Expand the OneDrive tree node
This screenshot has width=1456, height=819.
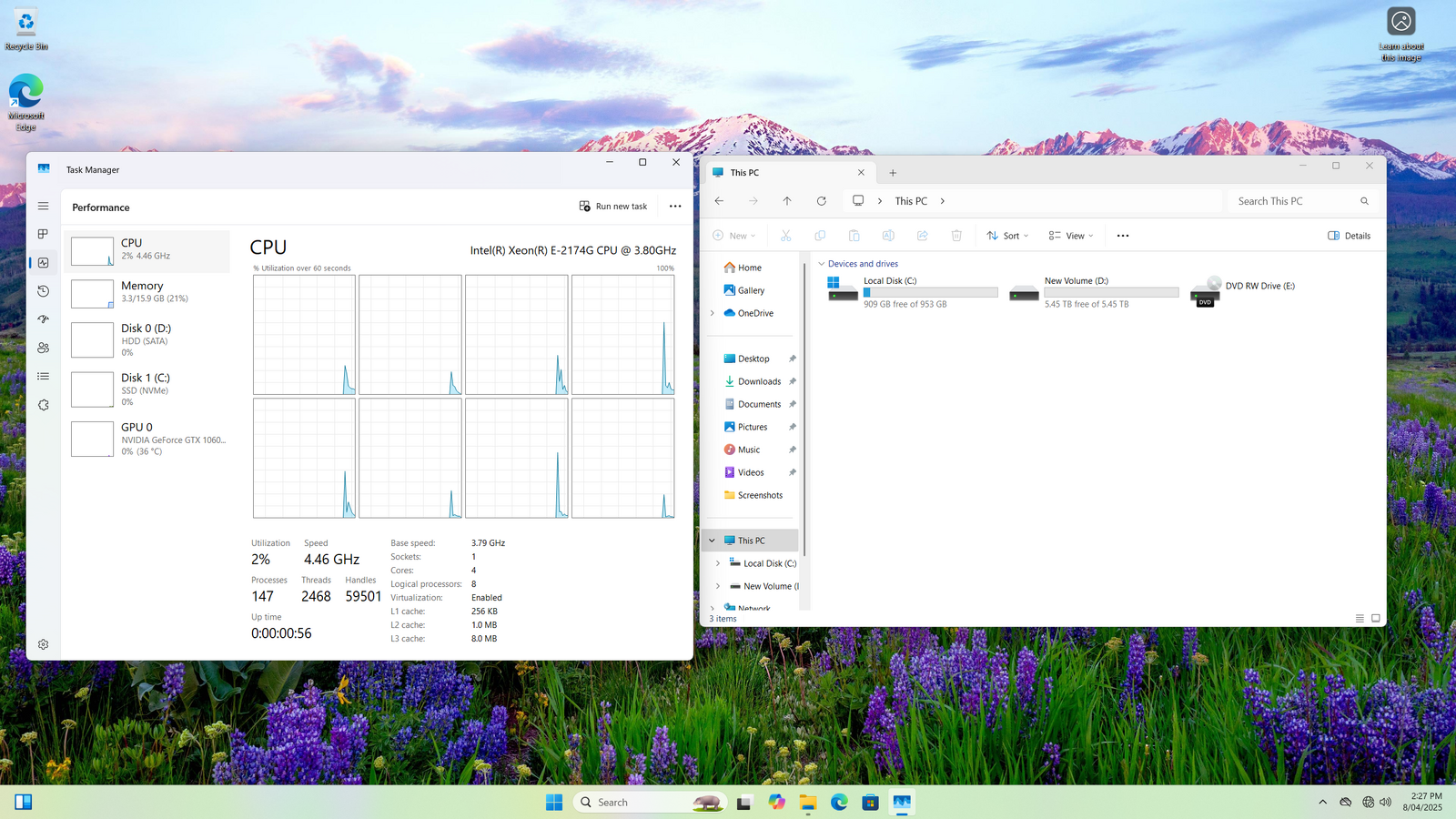713,313
